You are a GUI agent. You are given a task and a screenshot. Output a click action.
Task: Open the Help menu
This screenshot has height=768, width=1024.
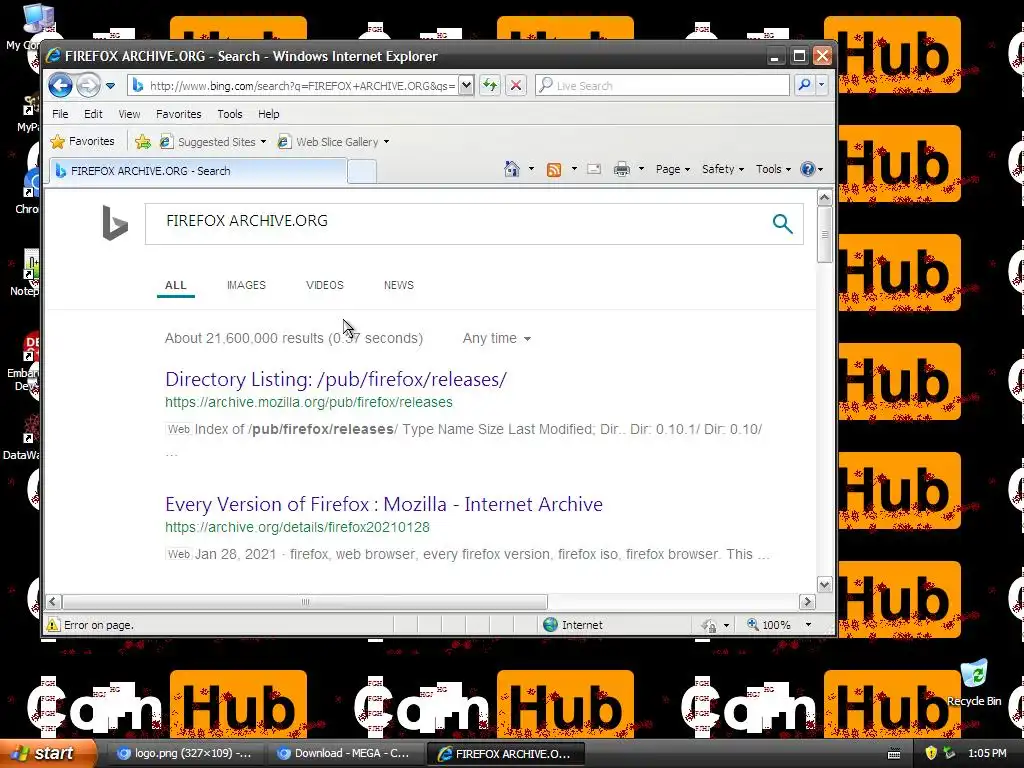coord(268,114)
